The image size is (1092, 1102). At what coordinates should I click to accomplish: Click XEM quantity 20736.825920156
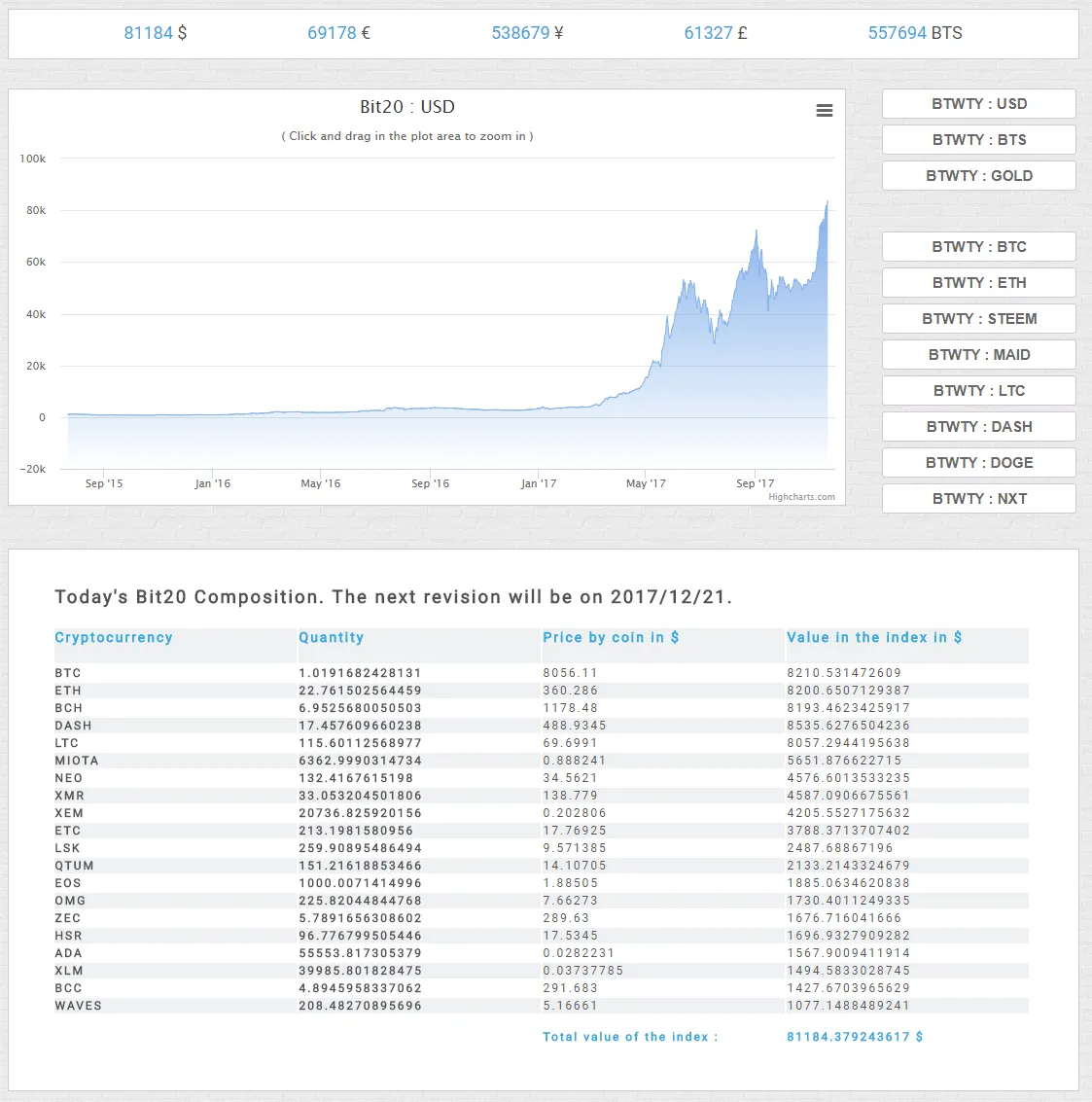pos(360,813)
